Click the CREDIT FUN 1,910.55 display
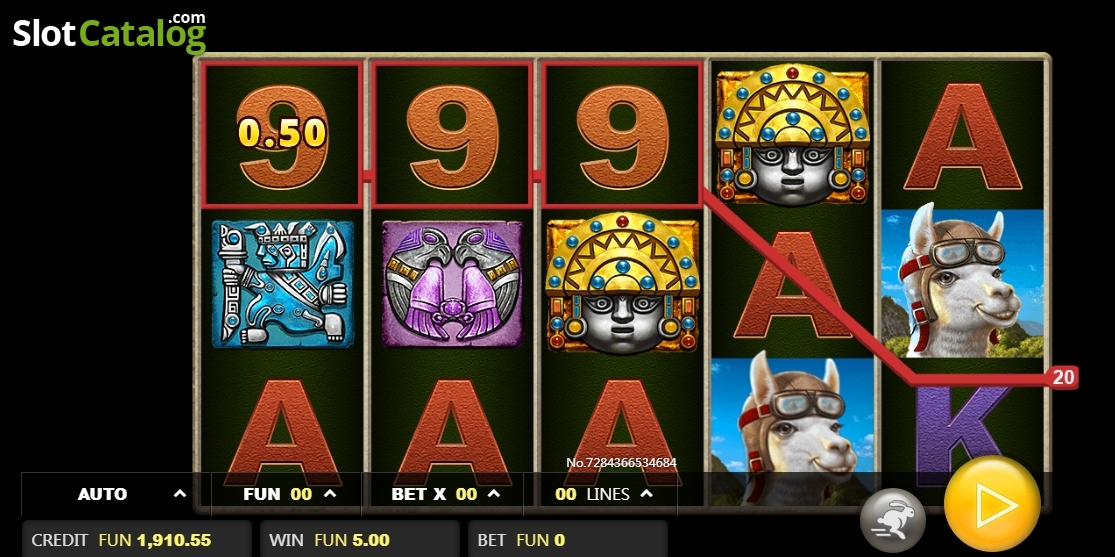 pos(137,540)
